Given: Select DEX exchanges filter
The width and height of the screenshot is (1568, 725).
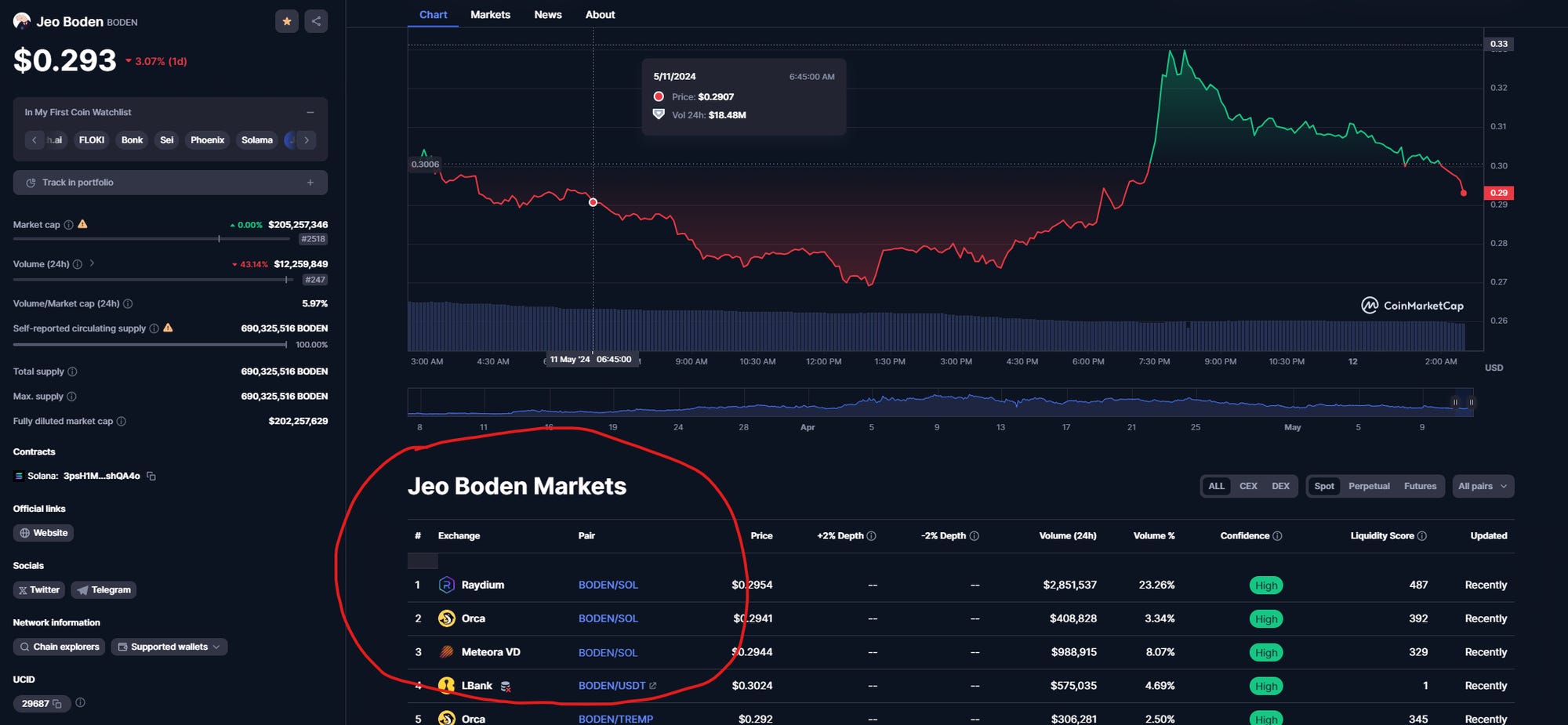Looking at the screenshot, I should coord(1280,486).
